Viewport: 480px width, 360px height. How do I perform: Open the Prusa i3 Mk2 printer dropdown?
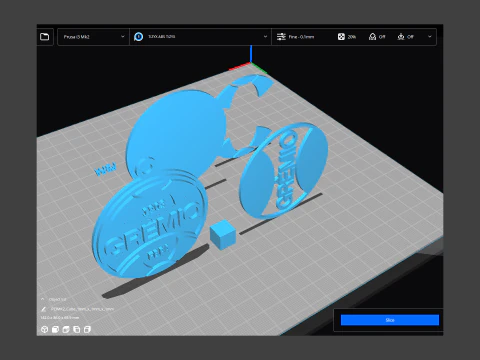(93, 37)
